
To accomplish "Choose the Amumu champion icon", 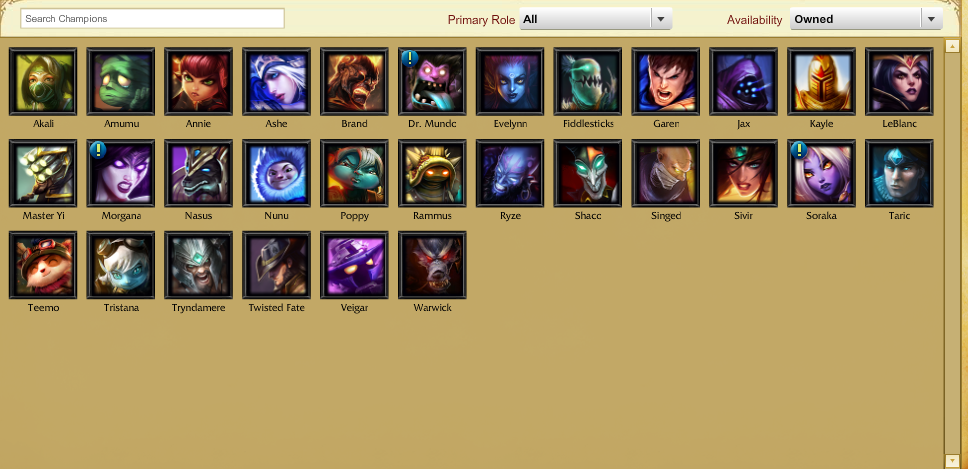I will tap(121, 81).
